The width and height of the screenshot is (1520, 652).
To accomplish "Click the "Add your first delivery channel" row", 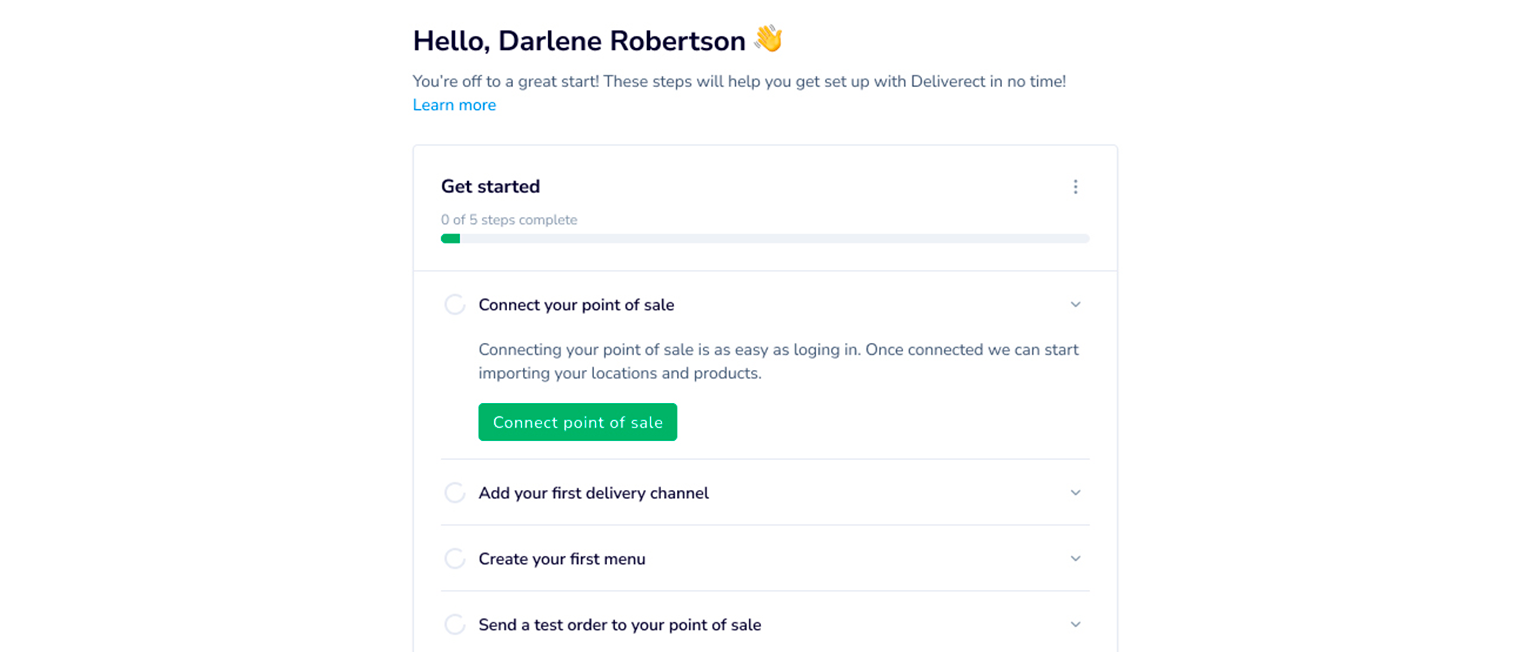I will (594, 492).
